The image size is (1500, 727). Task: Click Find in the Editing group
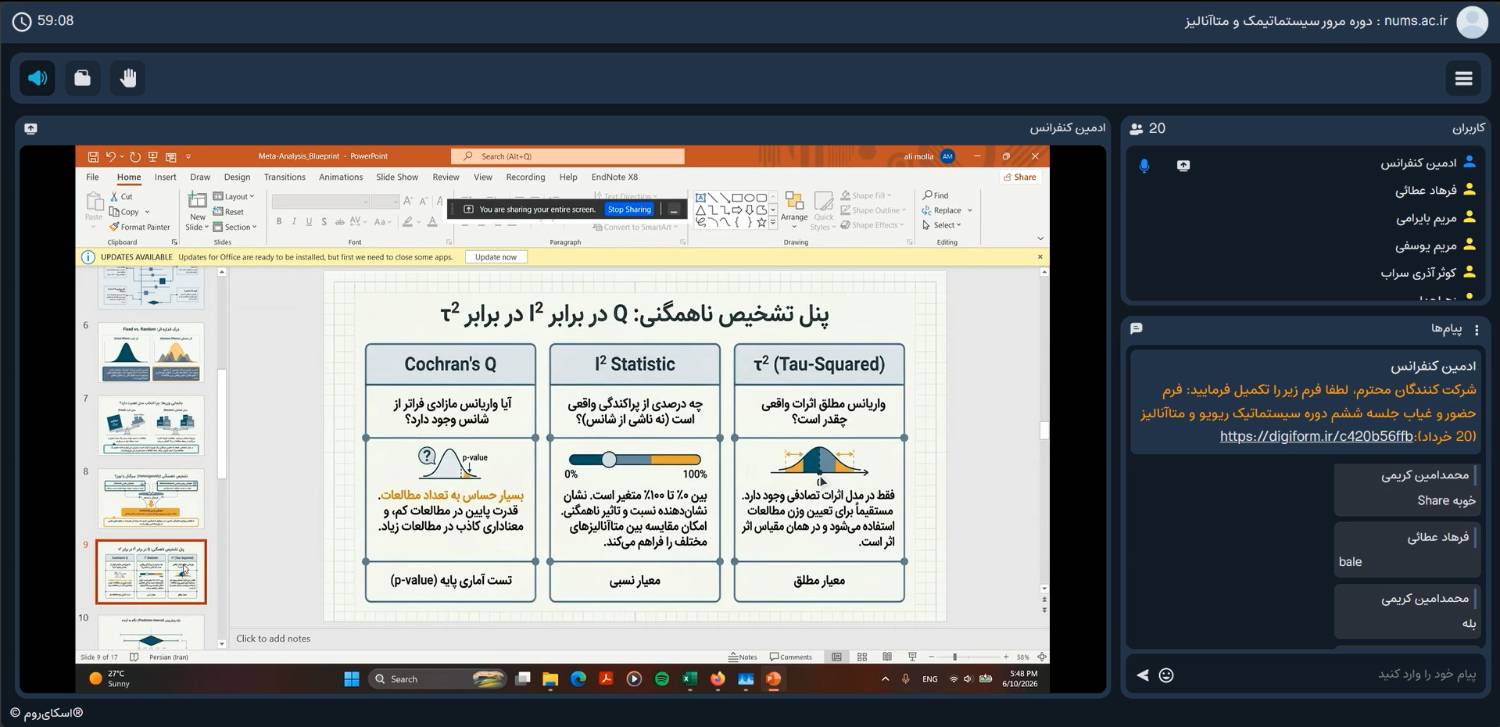pos(936,196)
